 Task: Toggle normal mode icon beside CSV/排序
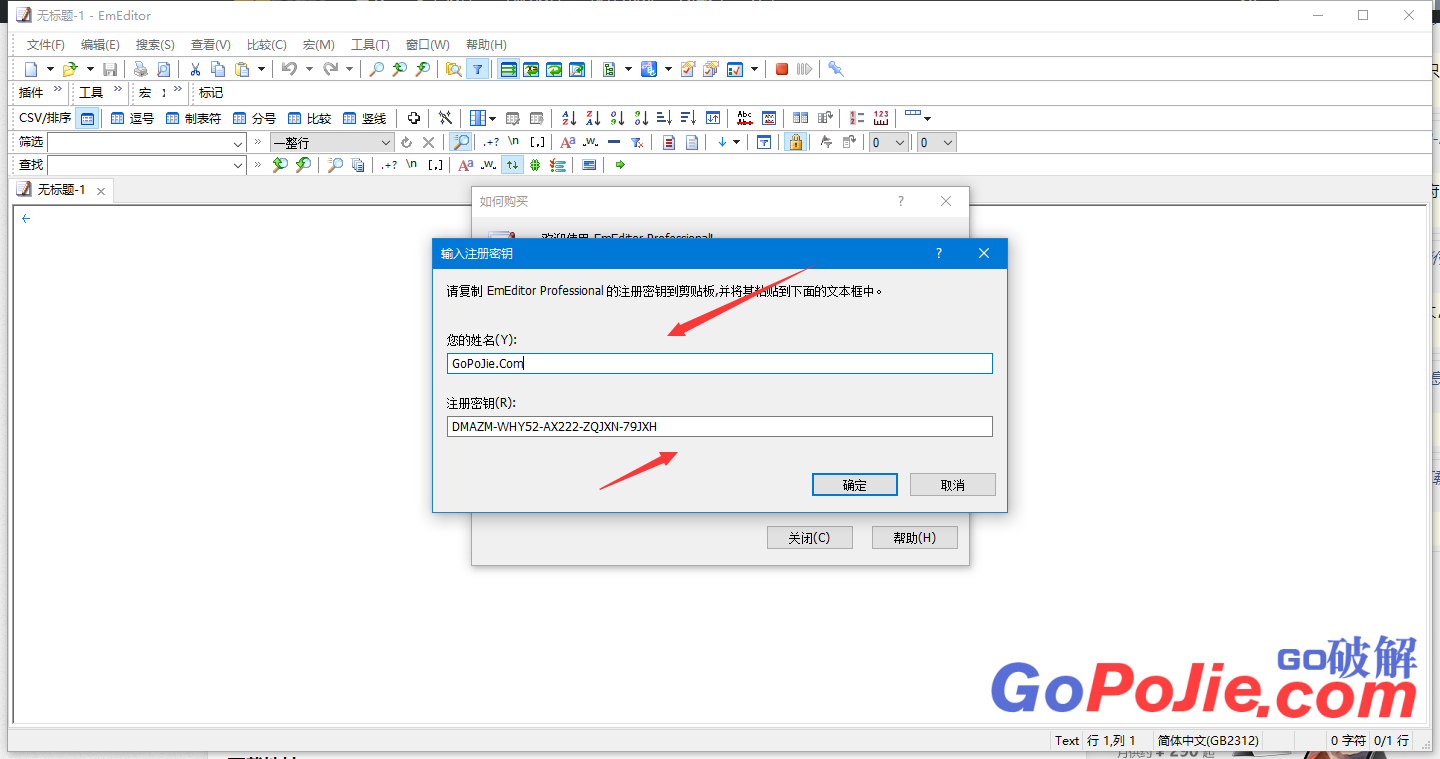pos(88,118)
